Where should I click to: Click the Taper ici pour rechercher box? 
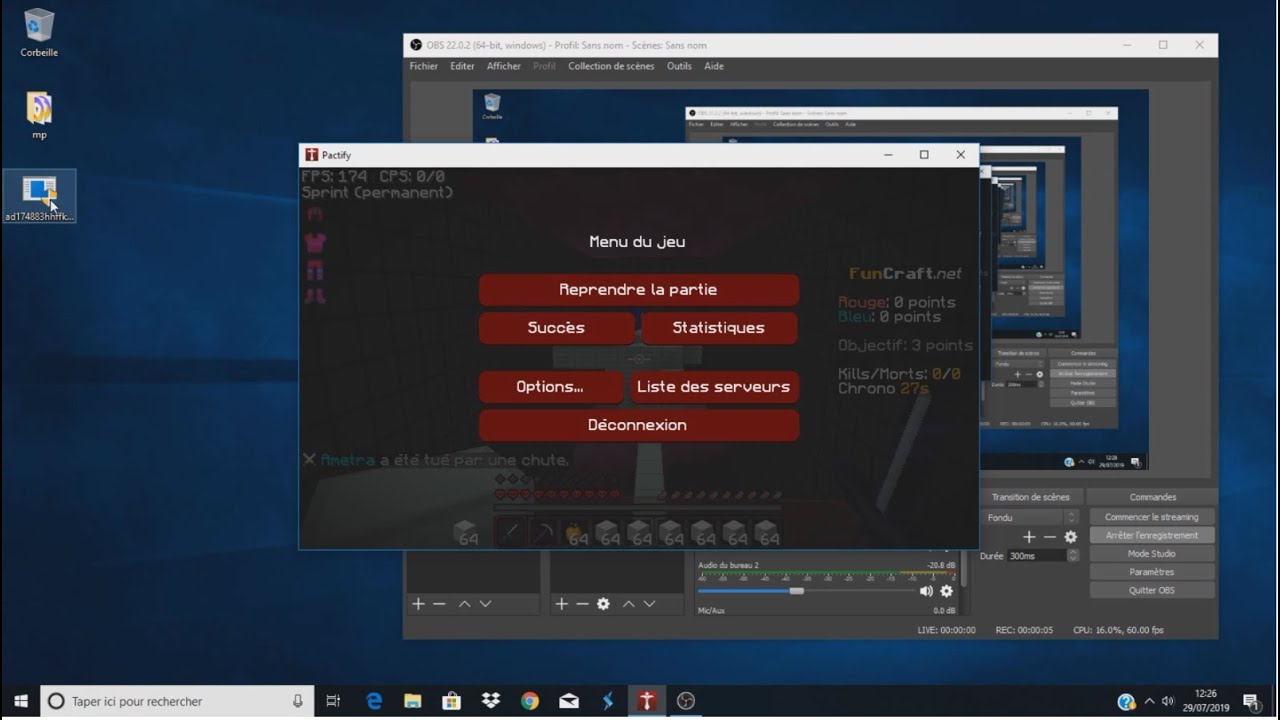coord(176,701)
